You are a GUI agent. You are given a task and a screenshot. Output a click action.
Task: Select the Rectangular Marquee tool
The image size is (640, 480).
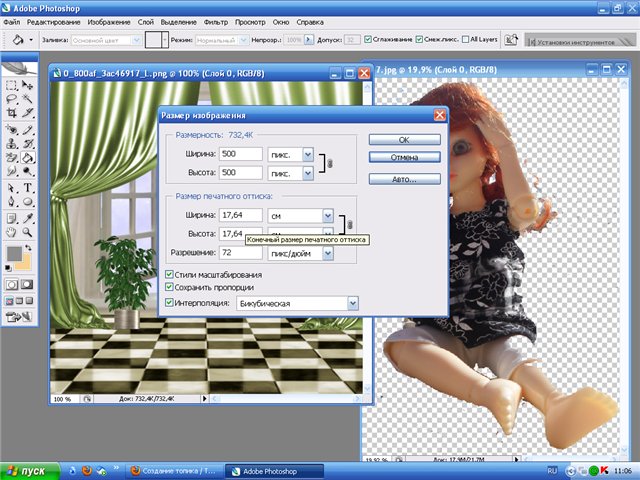pos(11,86)
